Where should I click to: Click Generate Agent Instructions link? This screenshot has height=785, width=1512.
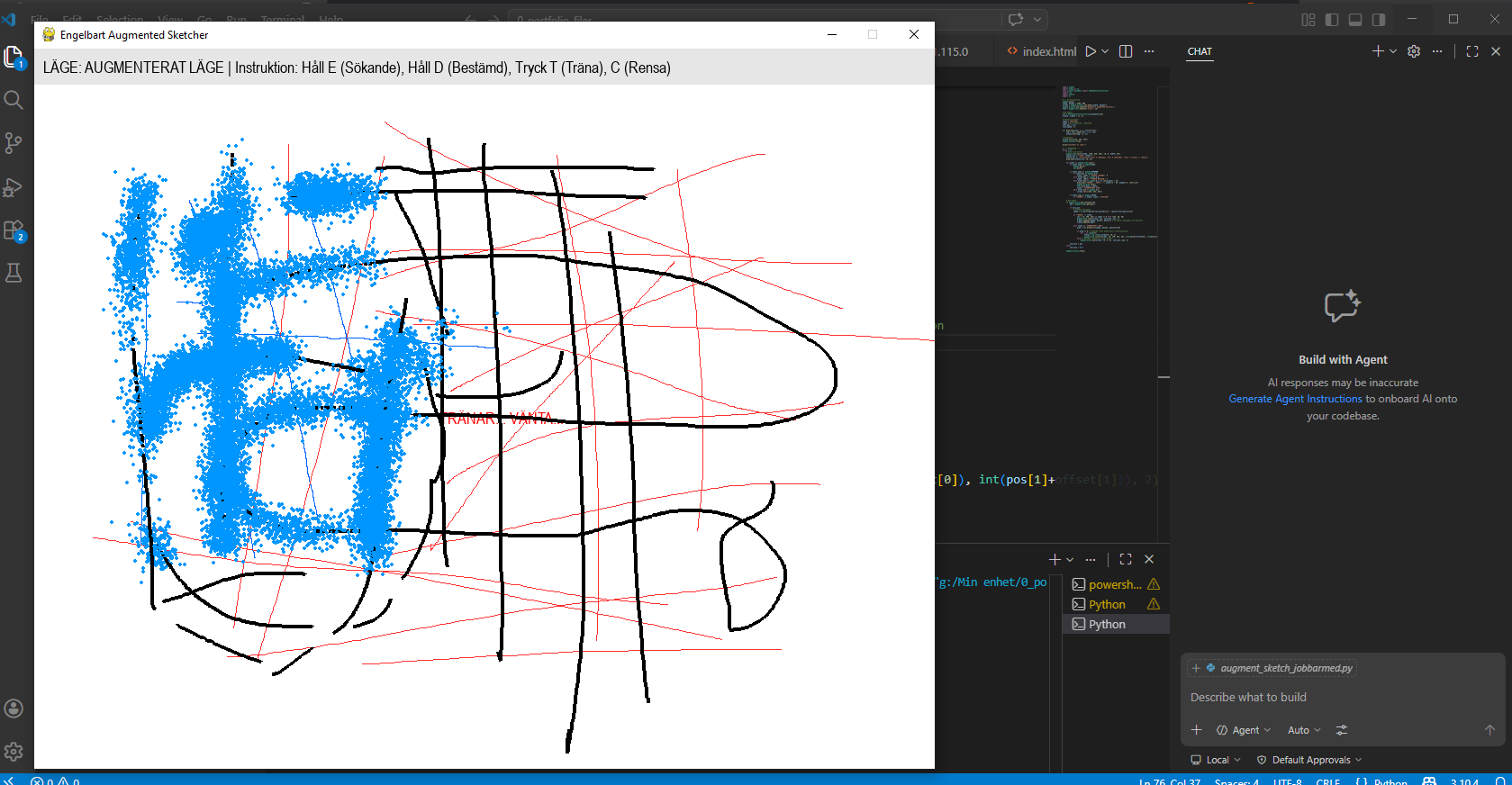pos(1295,399)
